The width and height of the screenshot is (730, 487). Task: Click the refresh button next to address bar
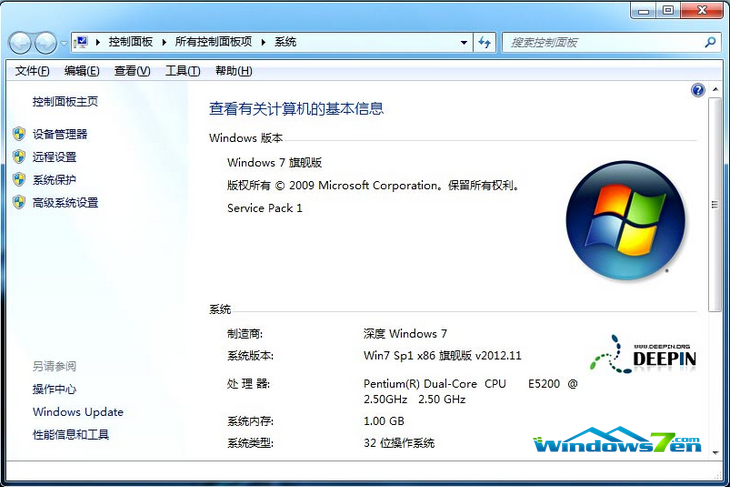coord(485,42)
